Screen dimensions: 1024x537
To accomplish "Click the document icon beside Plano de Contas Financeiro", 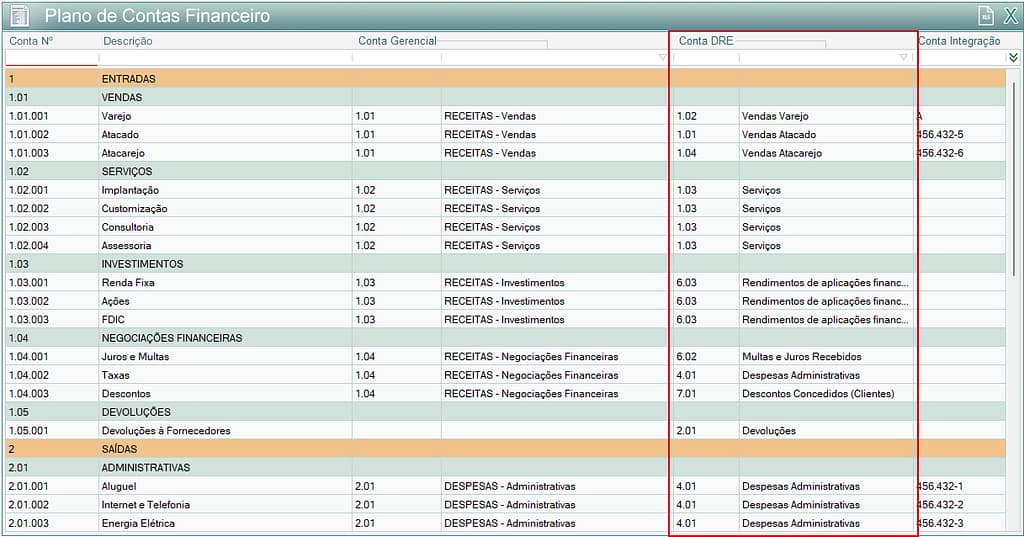I will [x=20, y=15].
